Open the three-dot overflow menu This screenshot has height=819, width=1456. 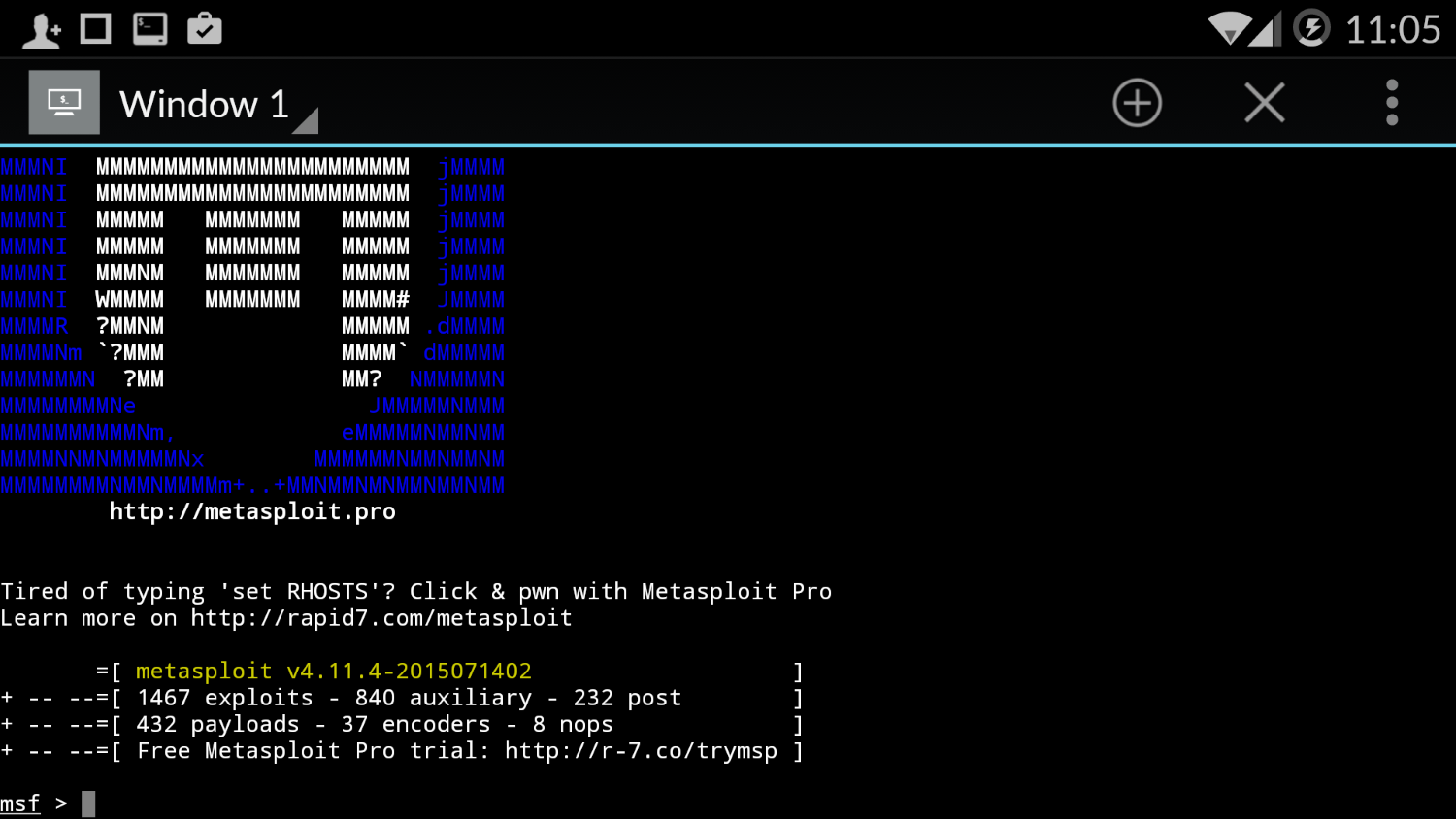click(x=1392, y=103)
